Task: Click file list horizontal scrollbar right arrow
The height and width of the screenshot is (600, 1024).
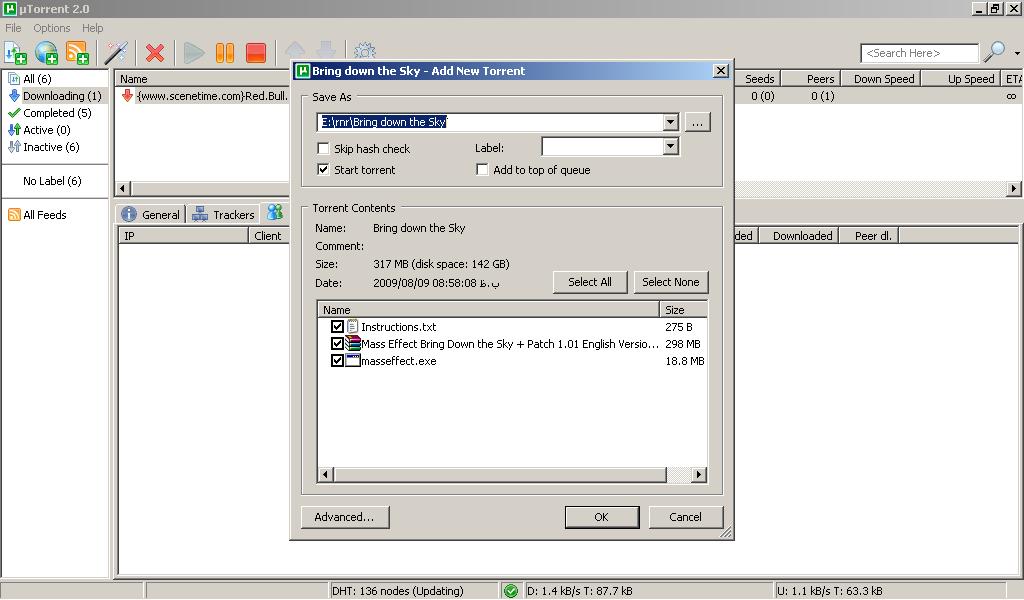Action: (699, 475)
